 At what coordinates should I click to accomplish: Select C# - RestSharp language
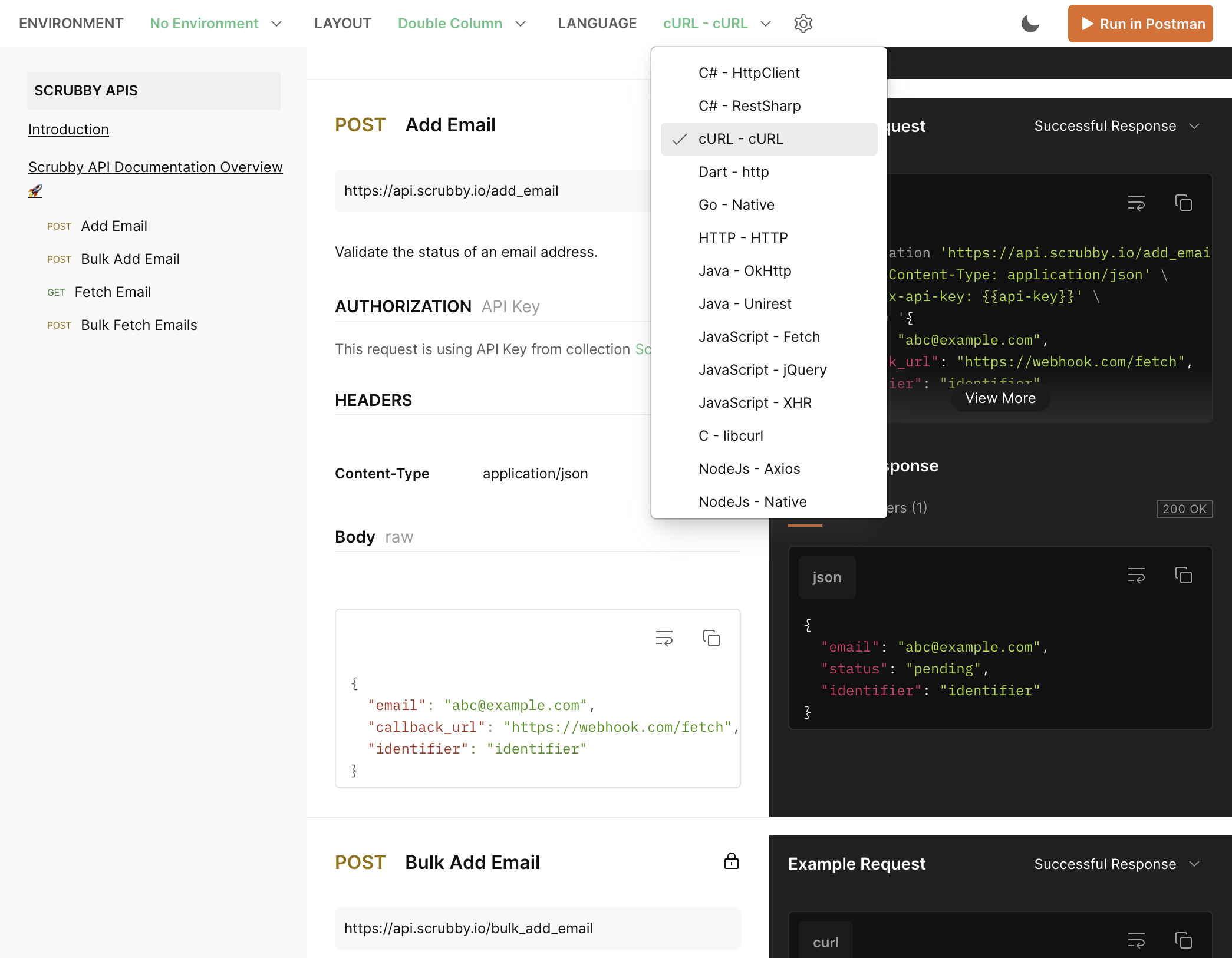[x=769, y=106]
